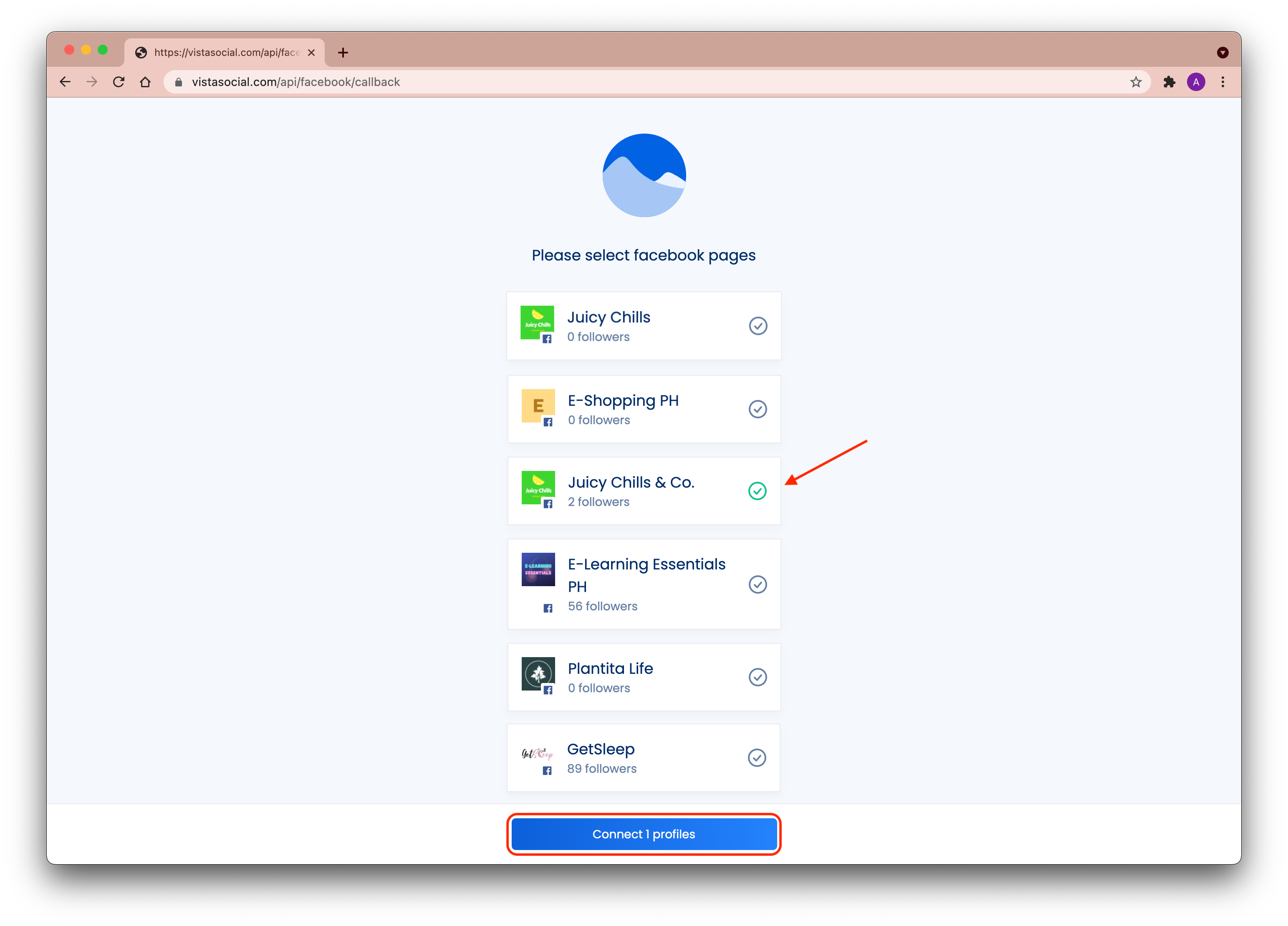Click the Vista Social mountain logo
Image resolution: width=1288 pixels, height=926 pixels.
pos(644,175)
